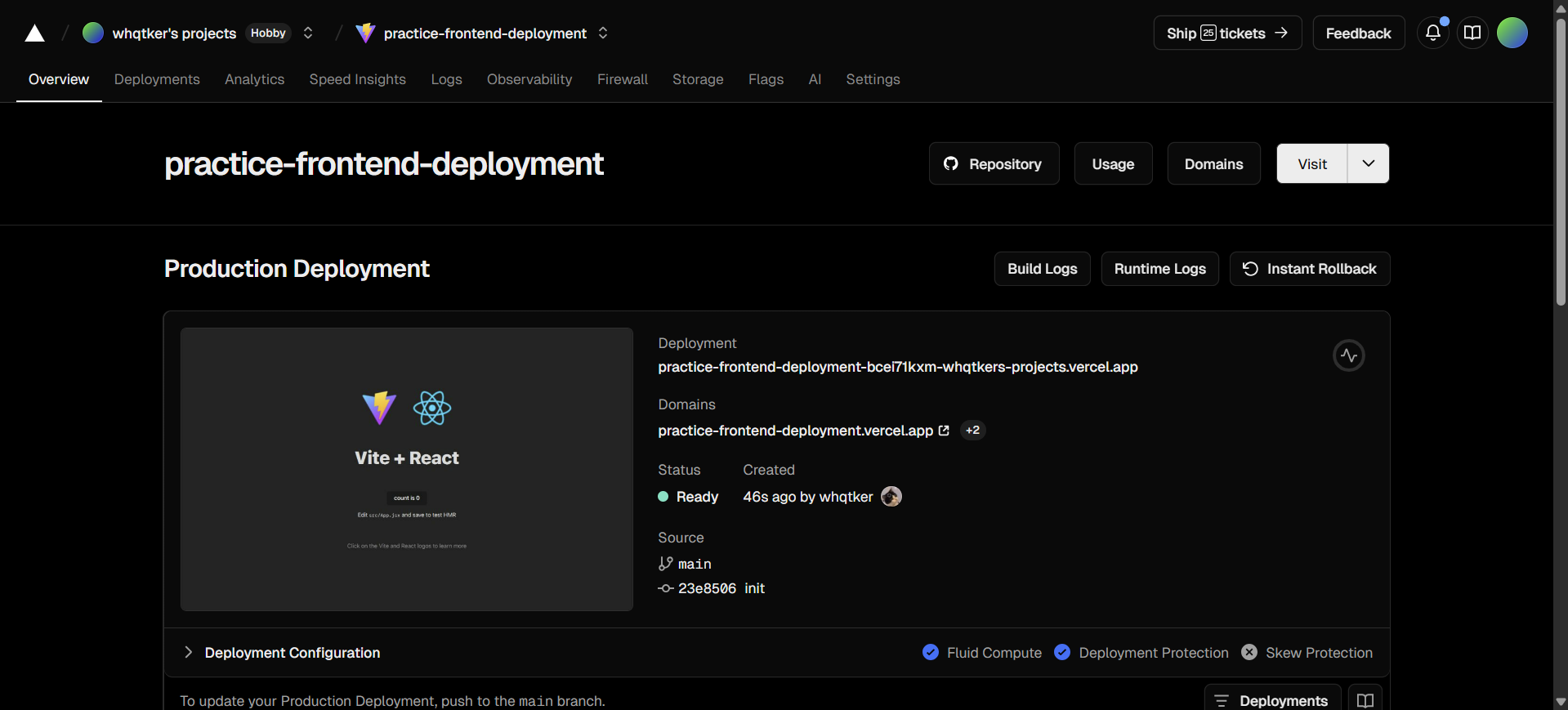Image resolution: width=1568 pixels, height=710 pixels.
Task: Open the Storage tab
Action: (x=698, y=79)
